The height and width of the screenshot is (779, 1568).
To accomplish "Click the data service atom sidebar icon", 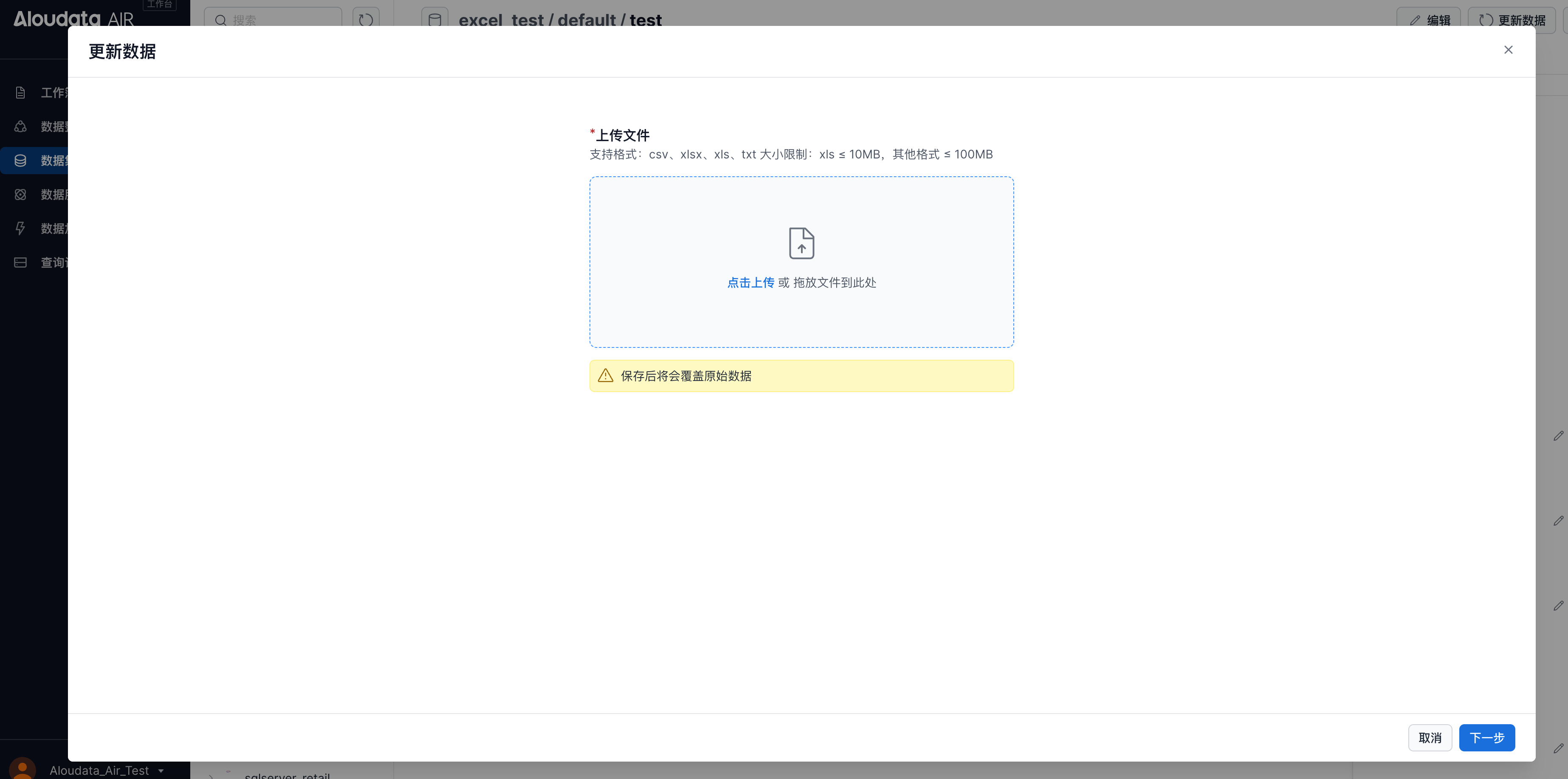I will pos(20,195).
